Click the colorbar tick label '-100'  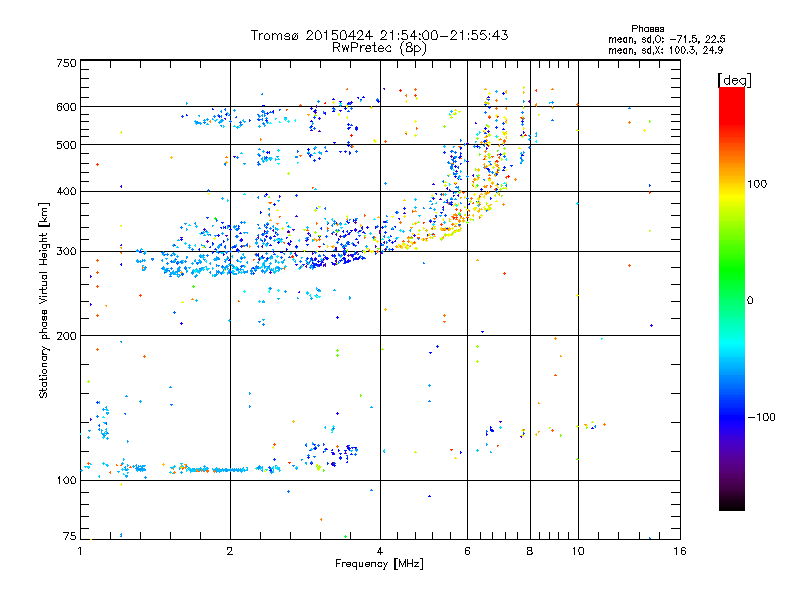(761, 417)
